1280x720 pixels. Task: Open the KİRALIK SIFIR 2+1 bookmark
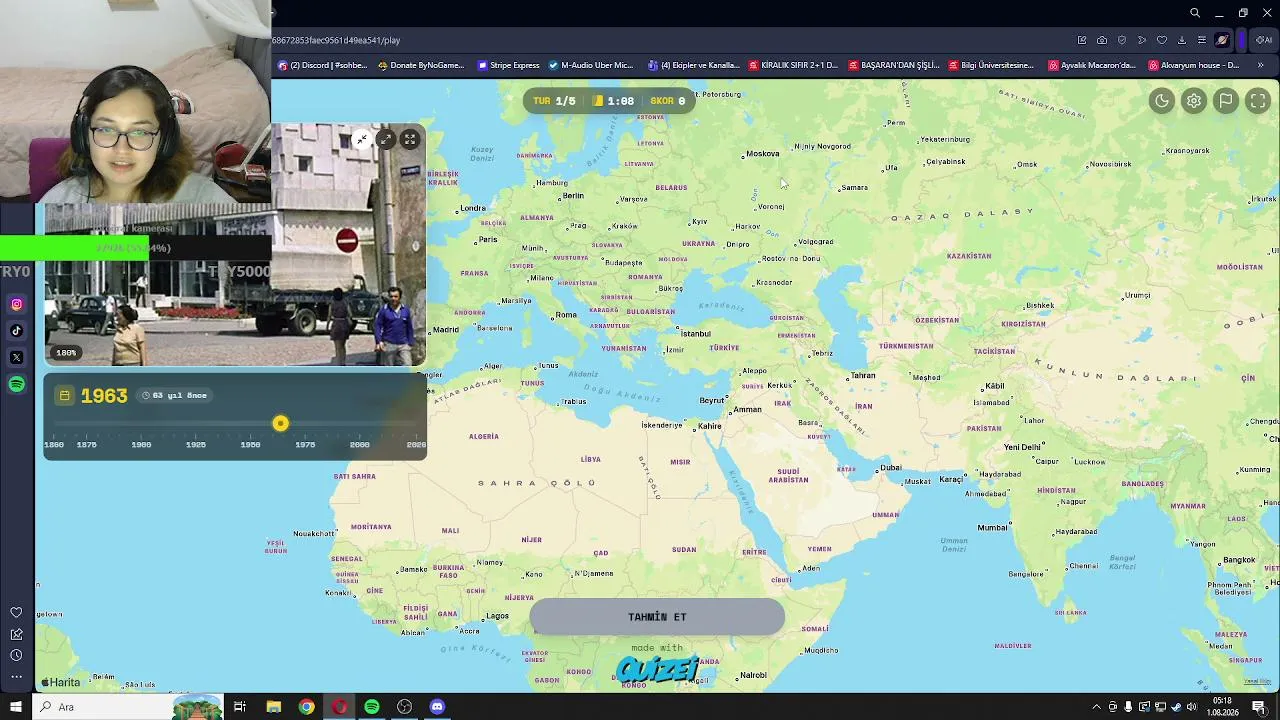794,65
